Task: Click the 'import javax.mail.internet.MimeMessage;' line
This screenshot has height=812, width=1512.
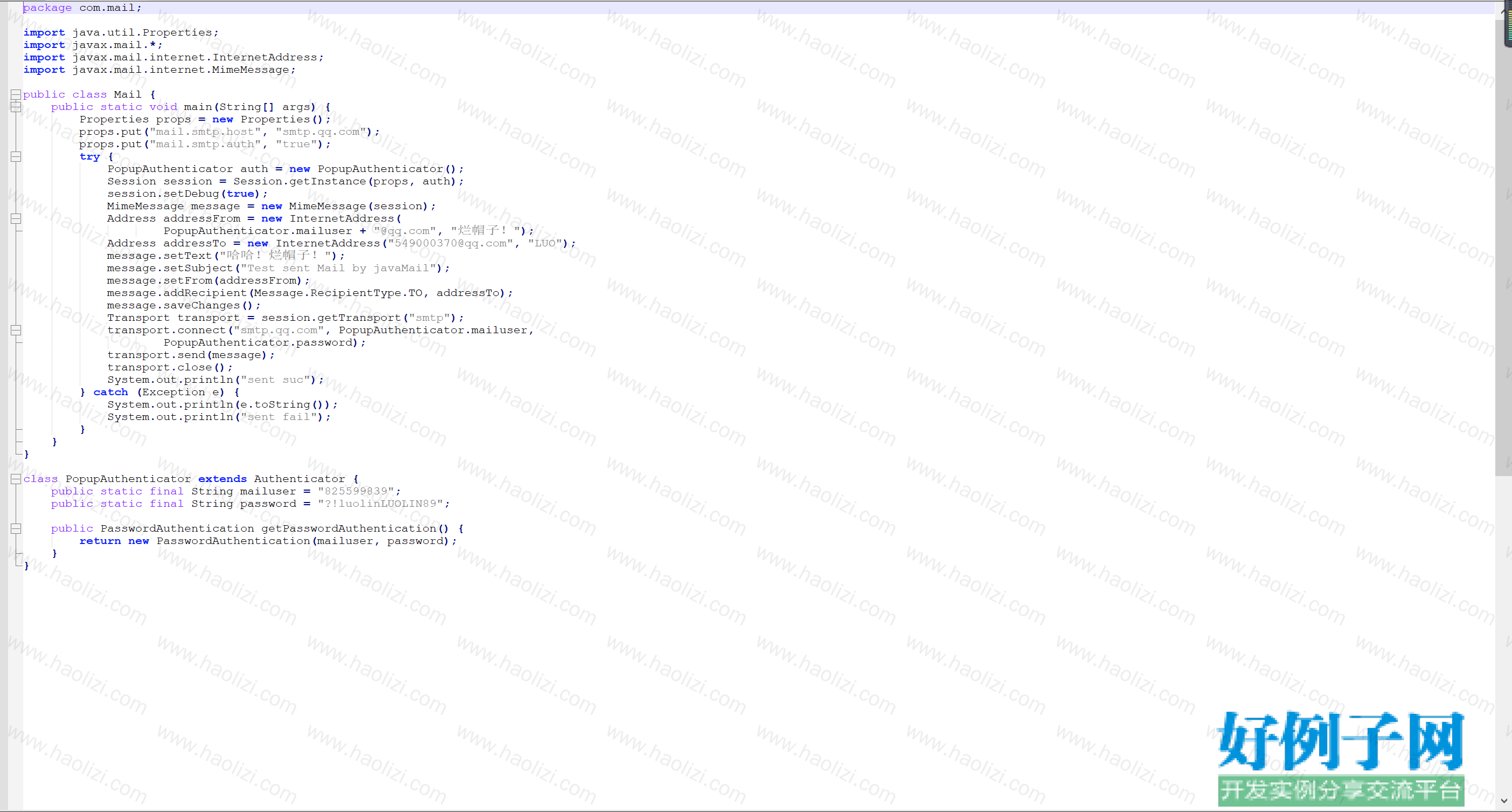Action: pyautogui.click(x=159, y=69)
